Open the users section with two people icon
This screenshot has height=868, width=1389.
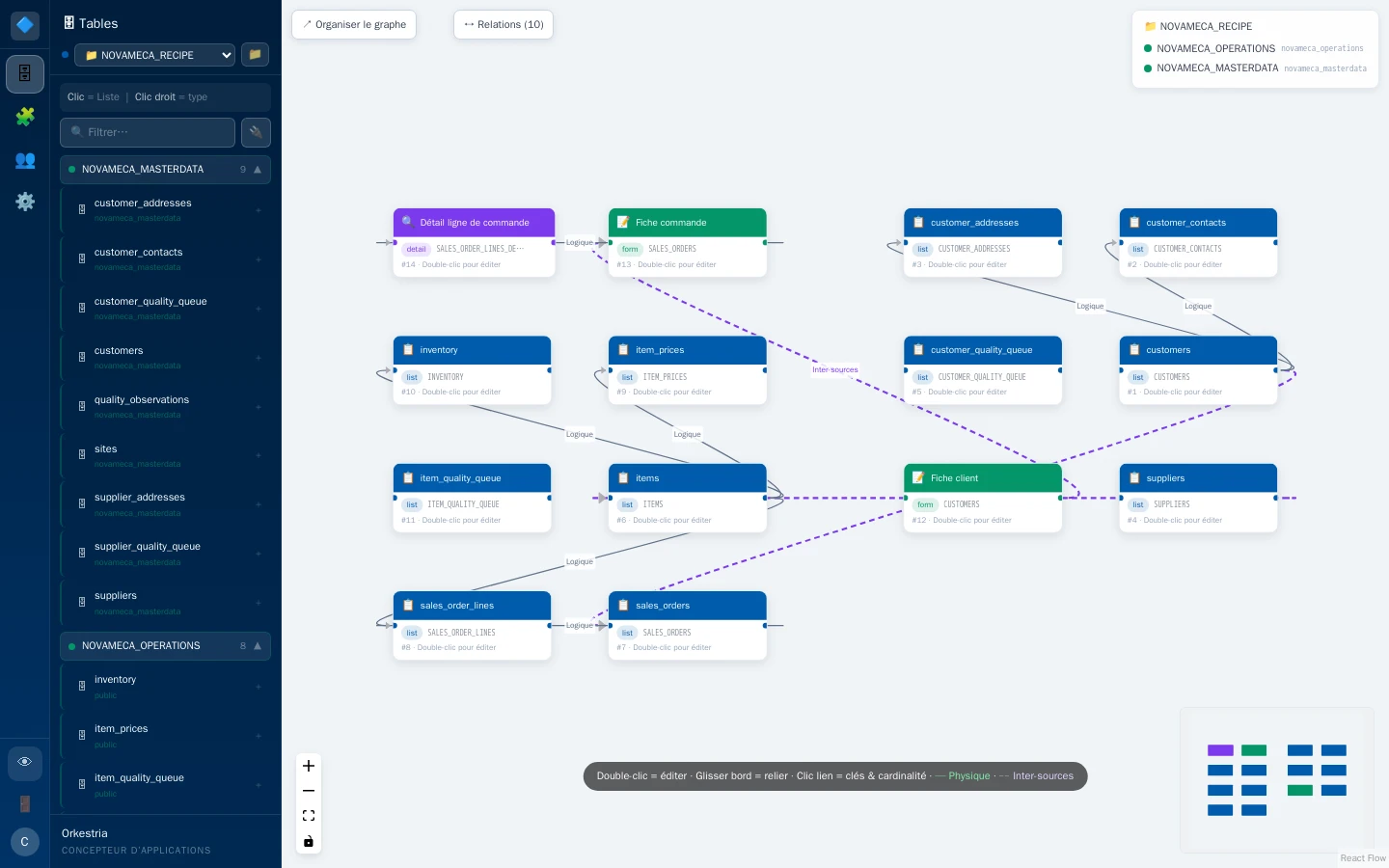[x=25, y=160]
